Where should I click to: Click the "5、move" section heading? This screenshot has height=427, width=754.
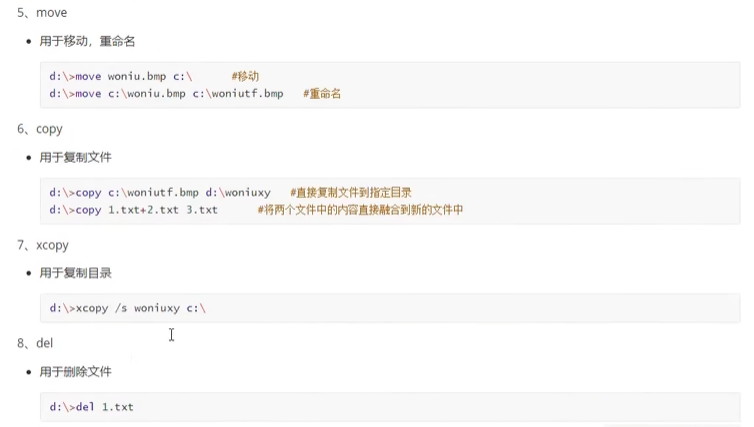coord(41,13)
